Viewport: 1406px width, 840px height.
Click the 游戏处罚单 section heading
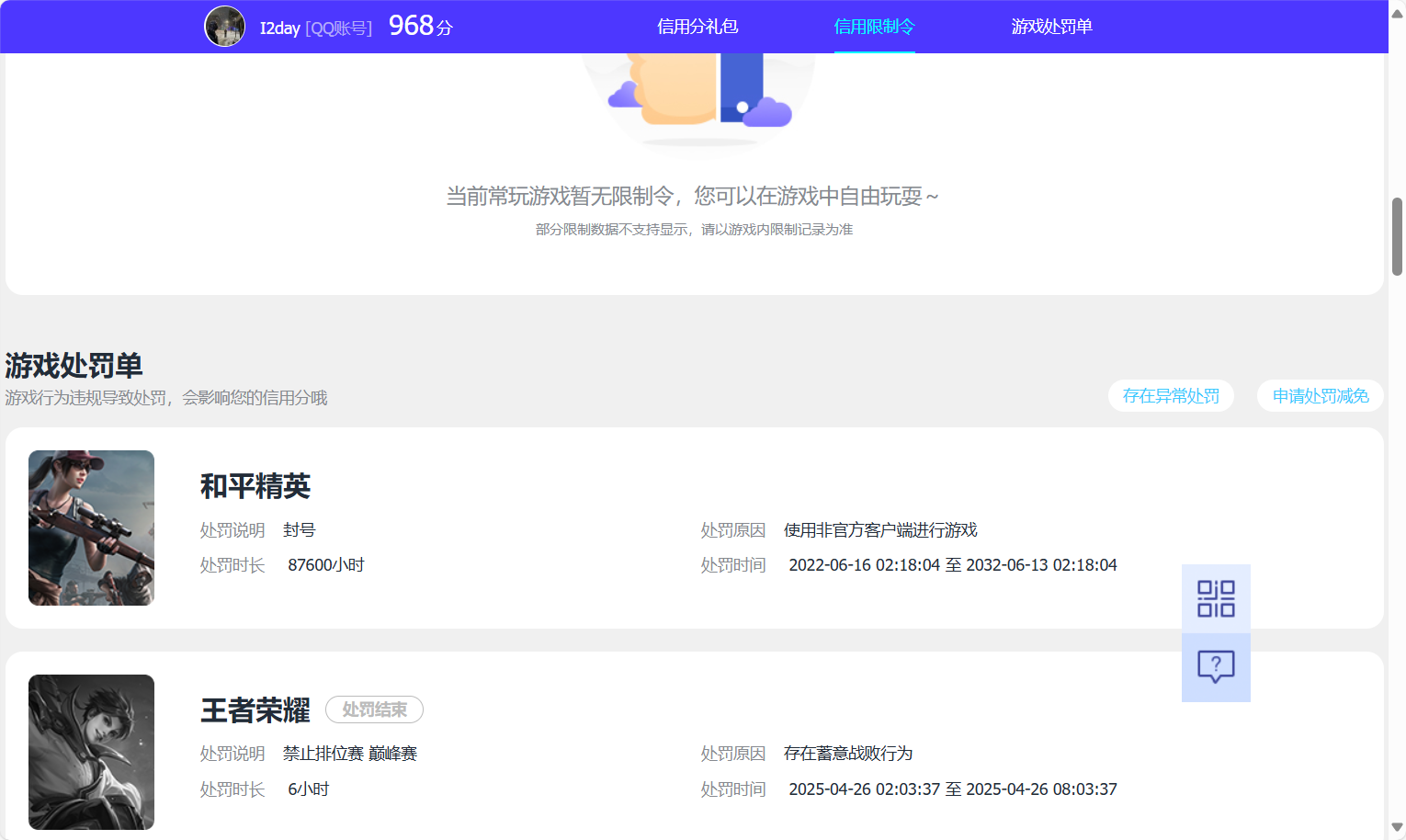74,366
